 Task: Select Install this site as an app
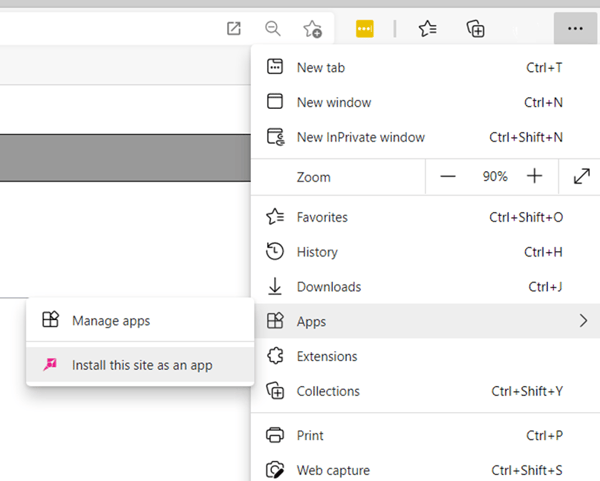click(142, 366)
